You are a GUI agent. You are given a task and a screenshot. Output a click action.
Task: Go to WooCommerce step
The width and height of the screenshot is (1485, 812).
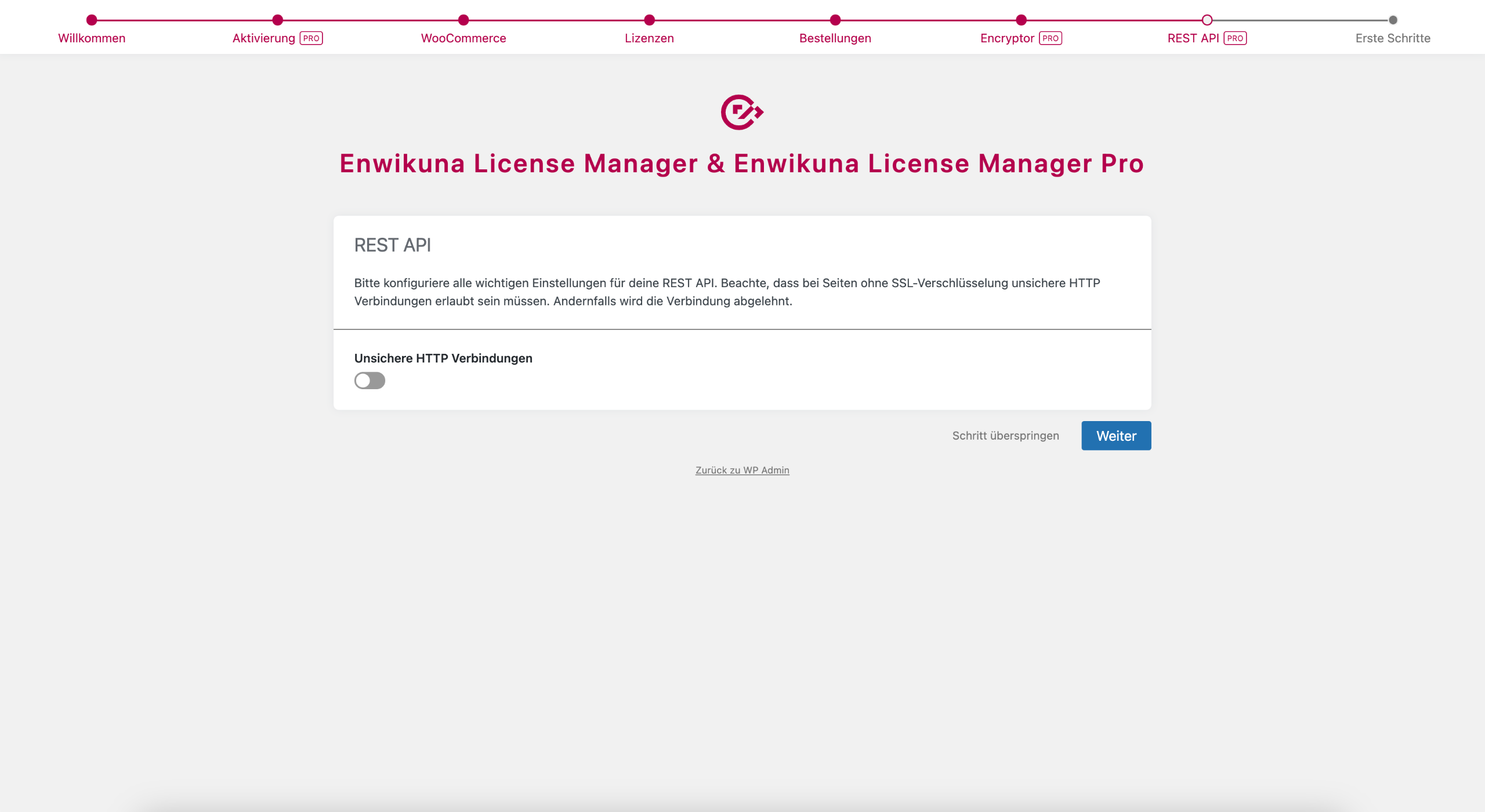[463, 38]
